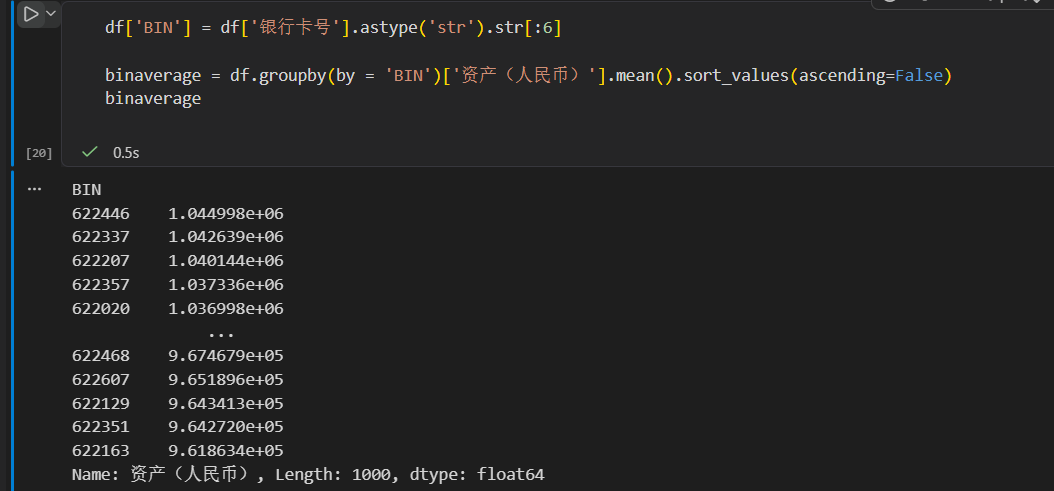
Task: Open the run options chevron beside play button
Action: tap(50, 13)
